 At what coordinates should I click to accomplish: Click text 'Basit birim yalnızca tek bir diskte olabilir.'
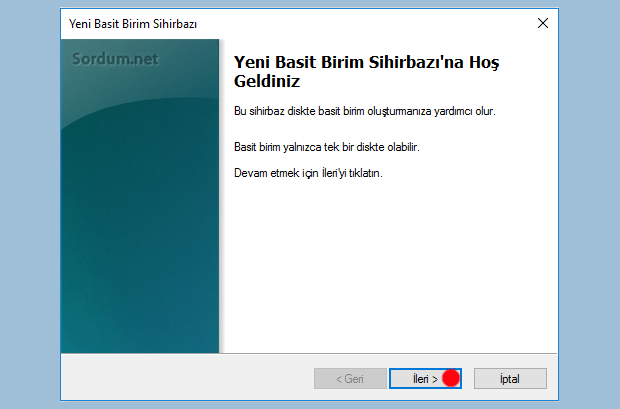(327, 147)
